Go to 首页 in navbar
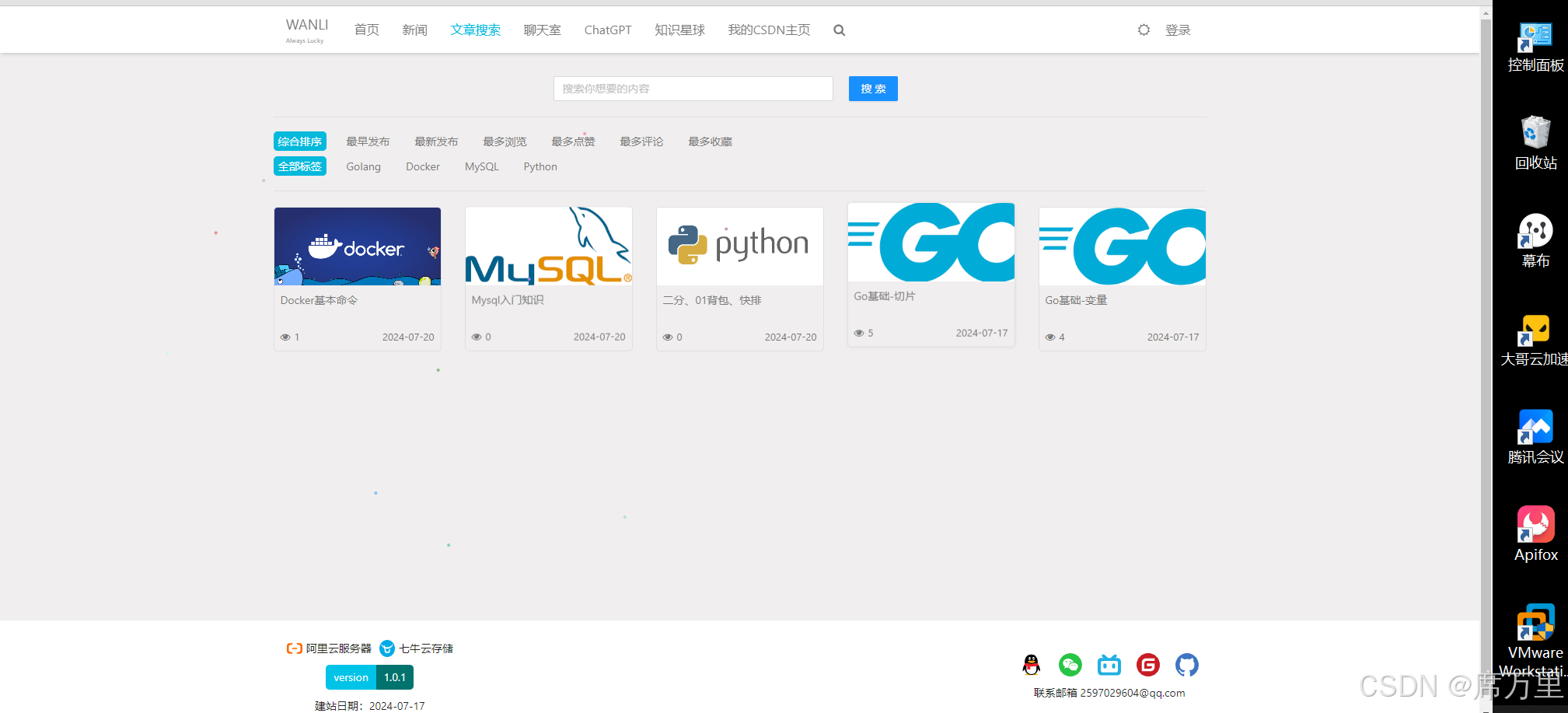 tap(367, 30)
